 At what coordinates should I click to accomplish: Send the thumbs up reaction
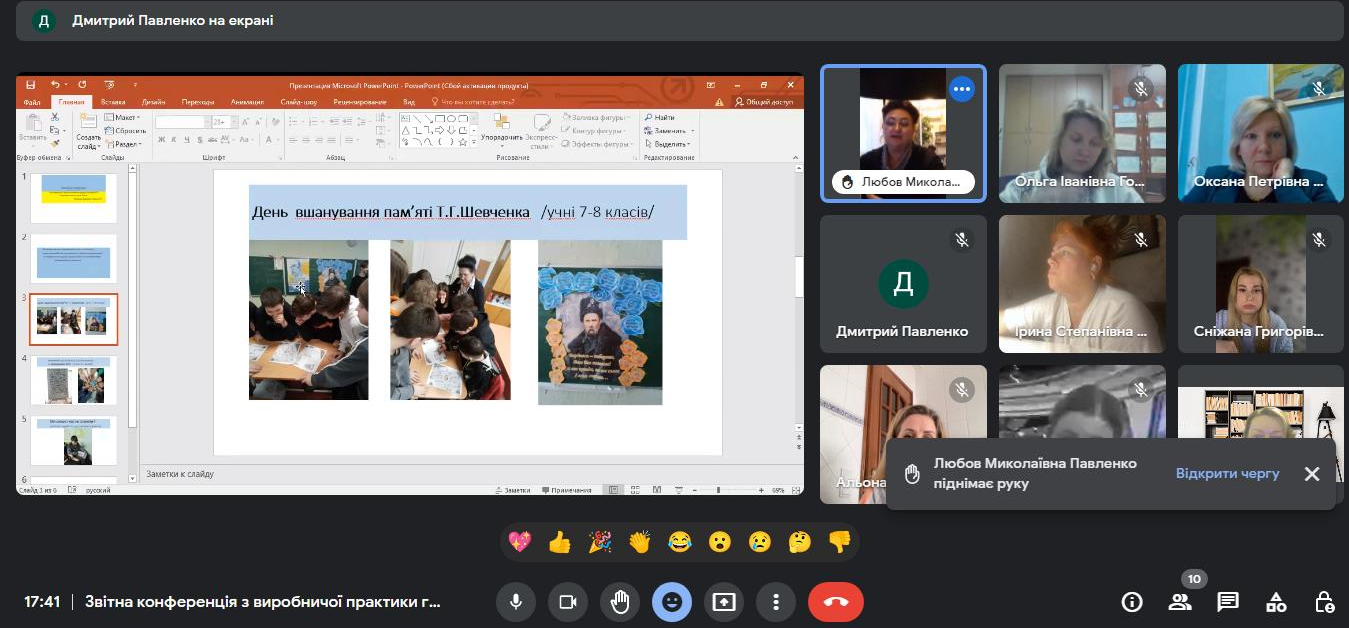tap(559, 542)
